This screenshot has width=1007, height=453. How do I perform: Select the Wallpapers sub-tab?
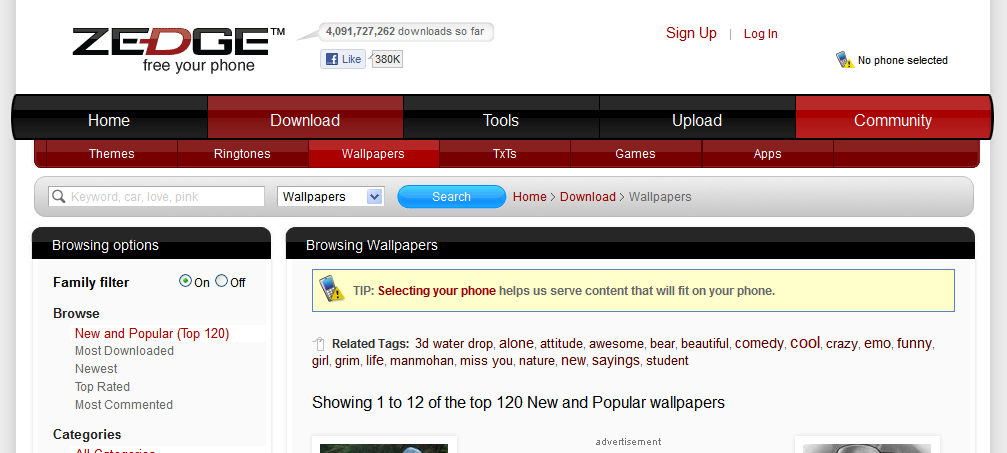[x=373, y=154]
